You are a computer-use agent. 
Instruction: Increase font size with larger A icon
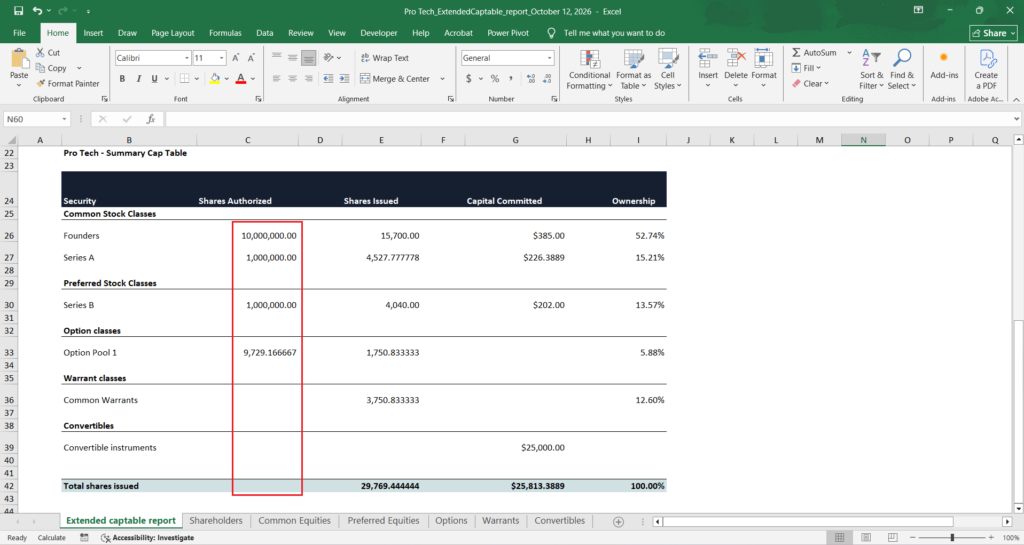coord(236,58)
